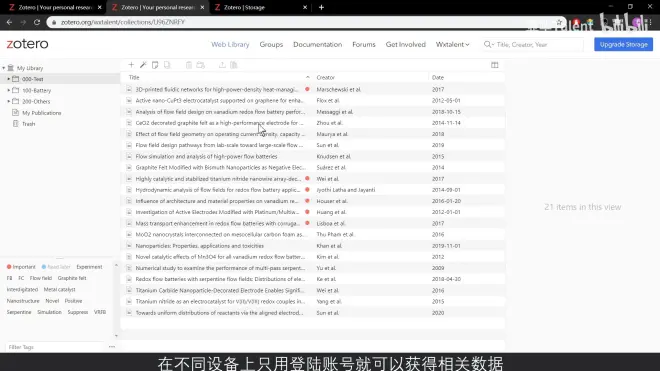Screen dimensions: 660x371
Task: Filter by the Experiment tag
Action: (89, 267)
